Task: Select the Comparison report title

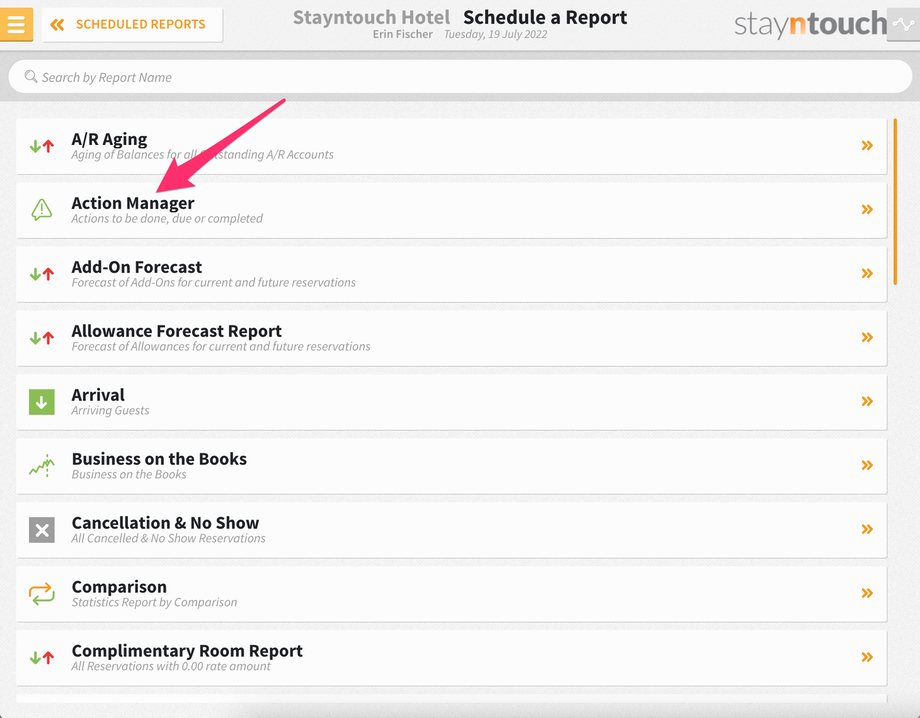Action: click(x=119, y=587)
